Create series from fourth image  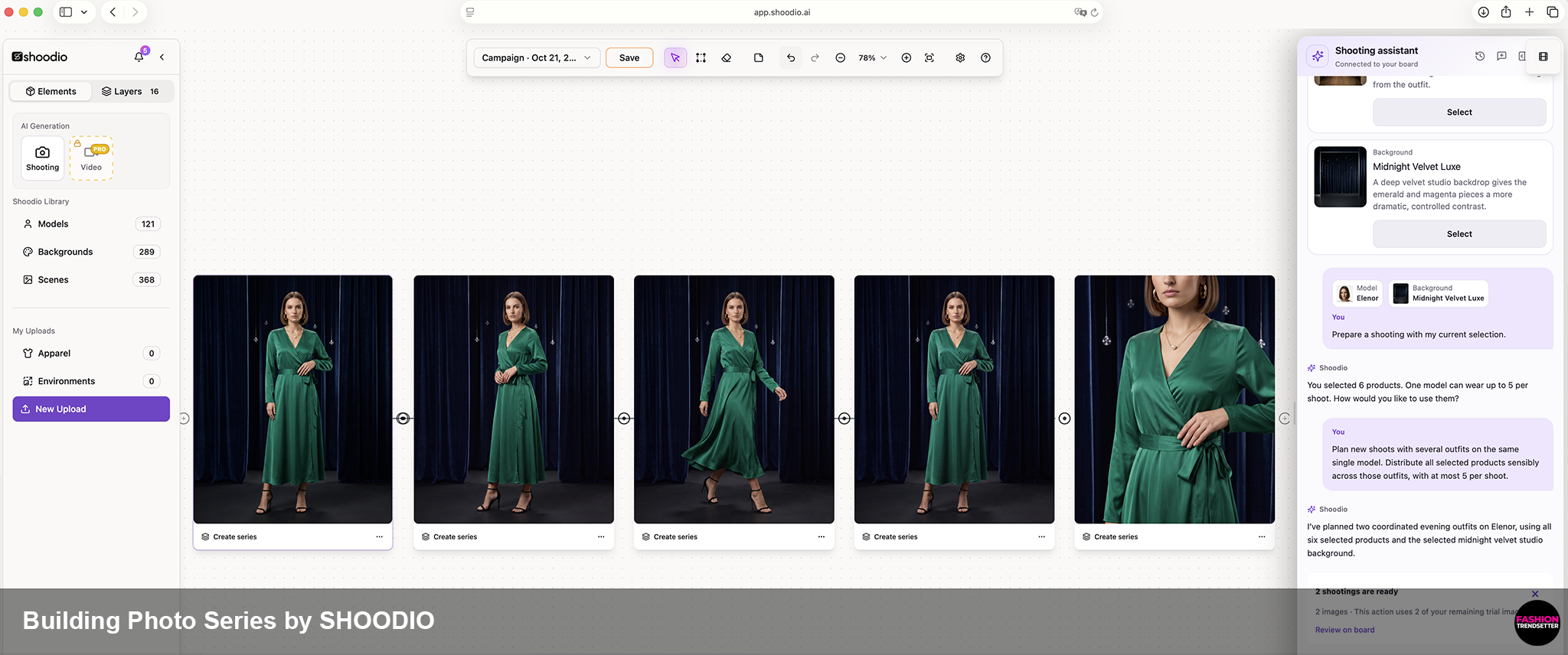pos(890,536)
